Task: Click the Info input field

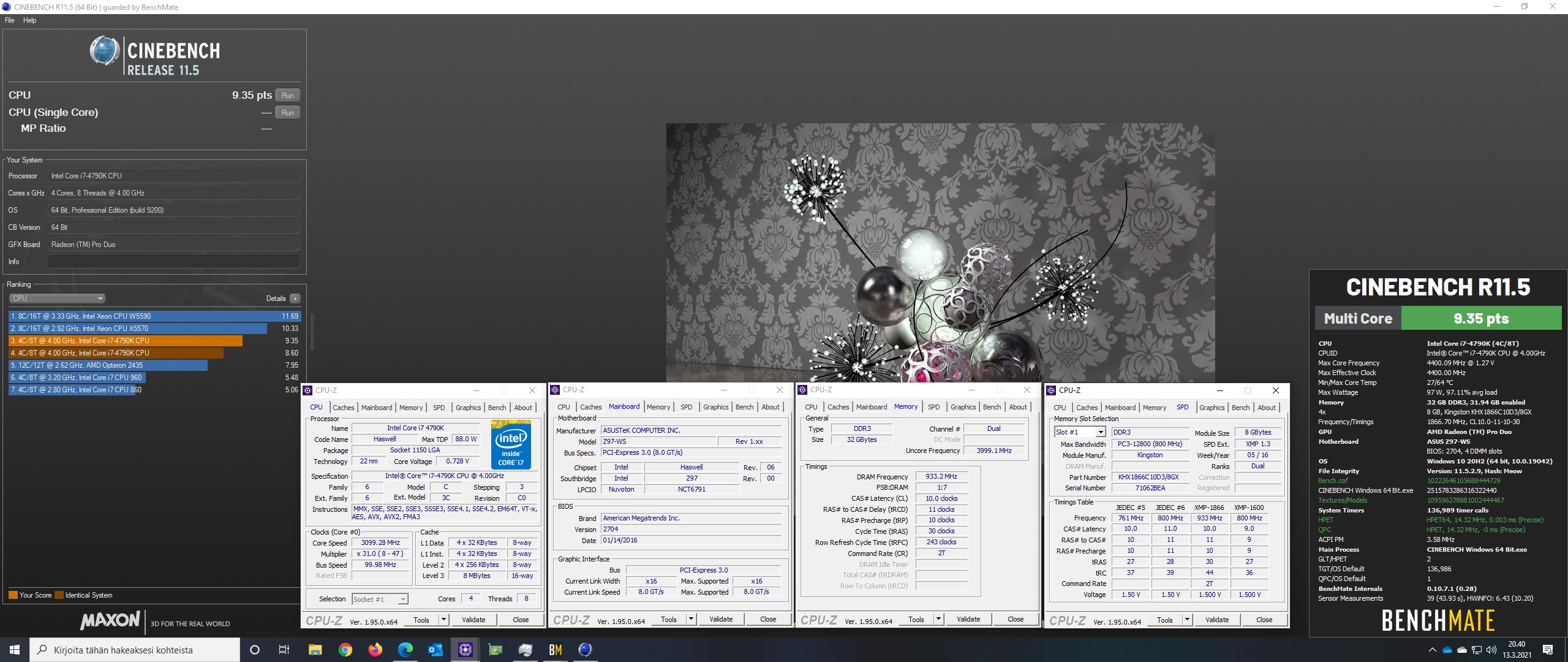Action: click(x=174, y=262)
